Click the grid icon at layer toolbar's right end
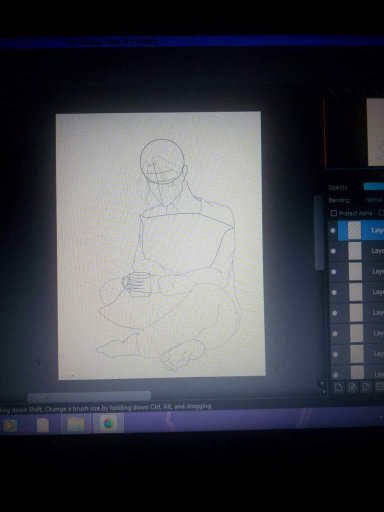 380,387
